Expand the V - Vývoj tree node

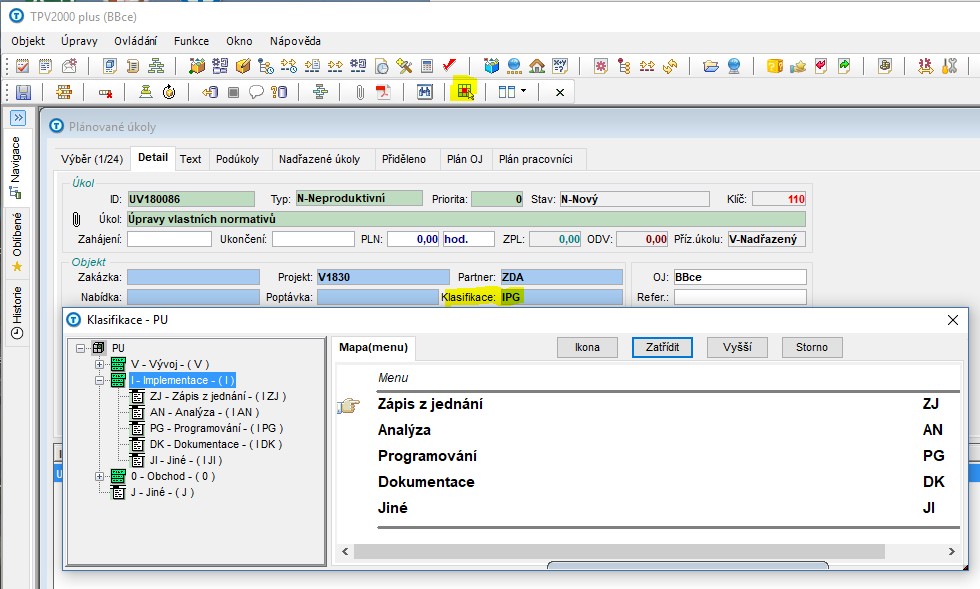pos(99,364)
